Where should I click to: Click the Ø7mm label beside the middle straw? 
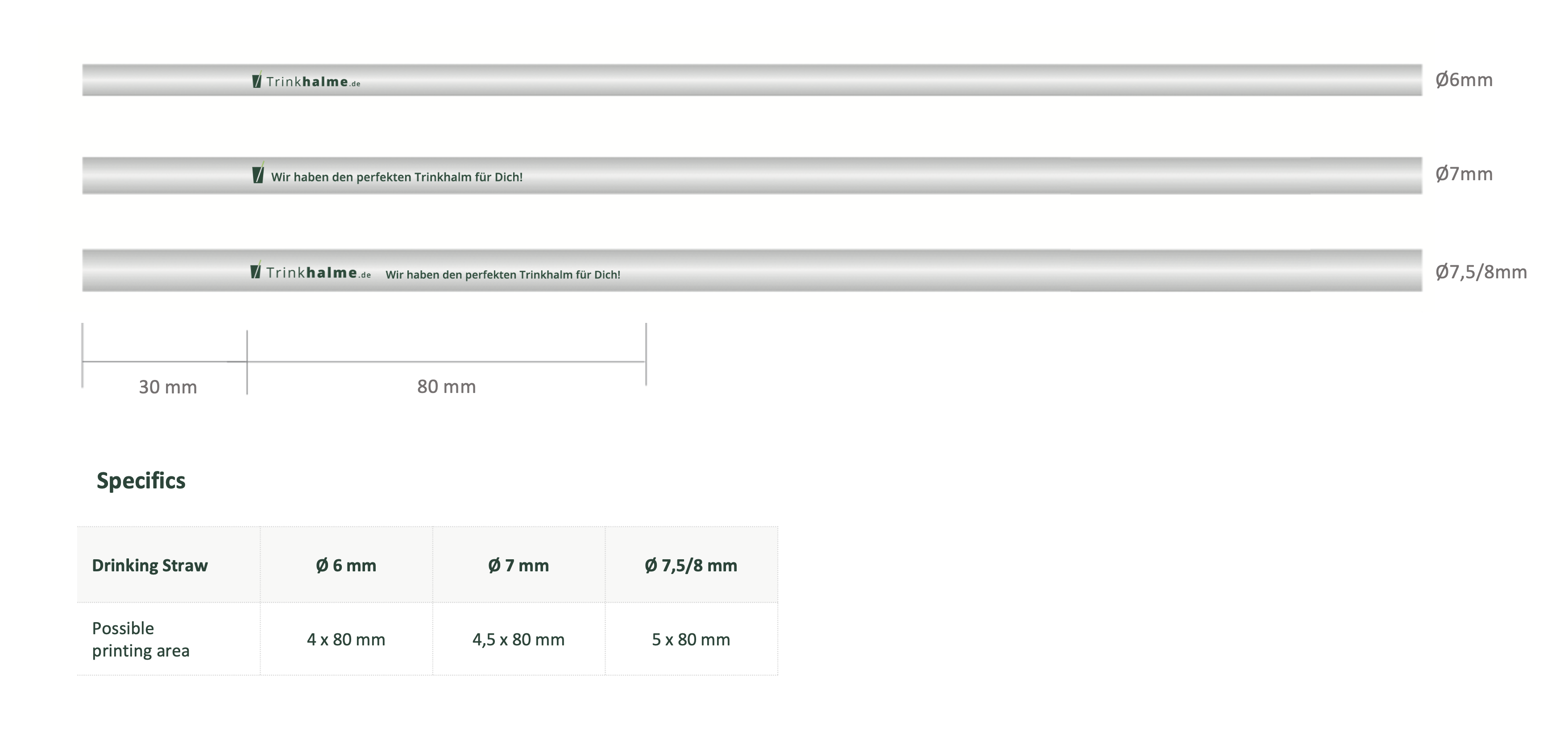1463,174
